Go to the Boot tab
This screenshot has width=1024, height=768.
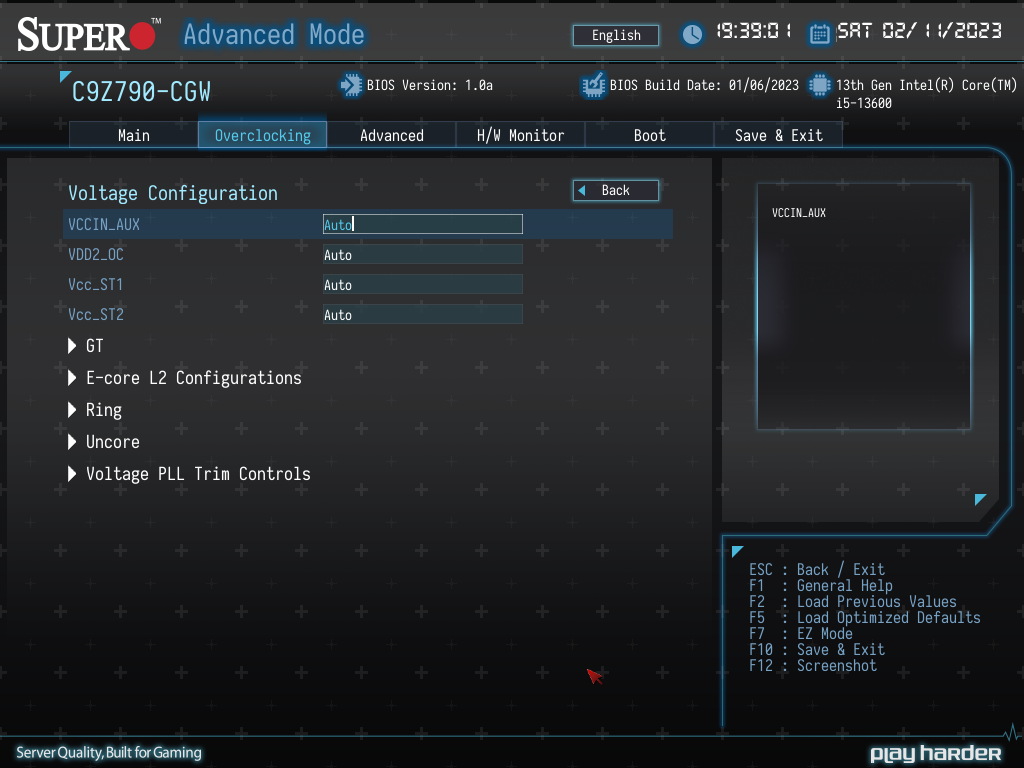(x=649, y=135)
